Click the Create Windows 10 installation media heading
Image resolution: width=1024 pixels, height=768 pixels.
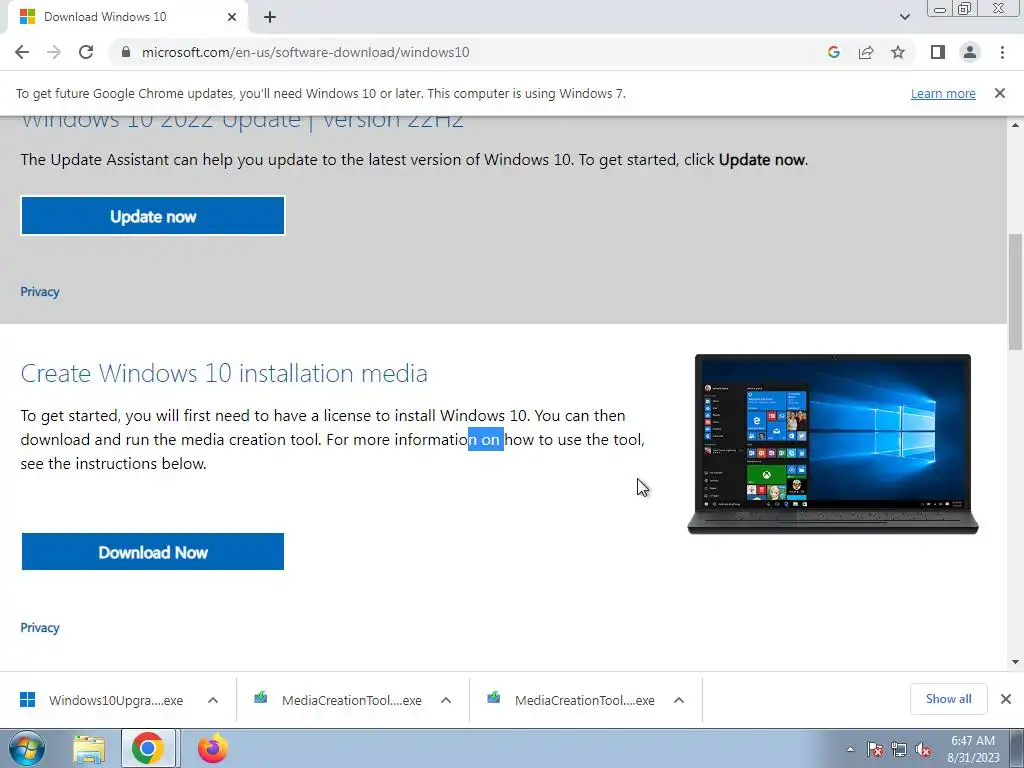tap(224, 373)
